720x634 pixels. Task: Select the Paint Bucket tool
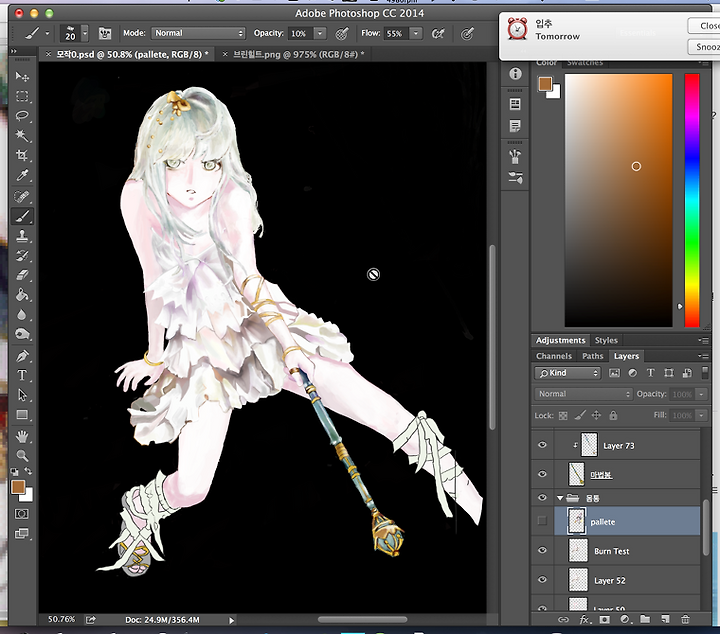[22, 294]
